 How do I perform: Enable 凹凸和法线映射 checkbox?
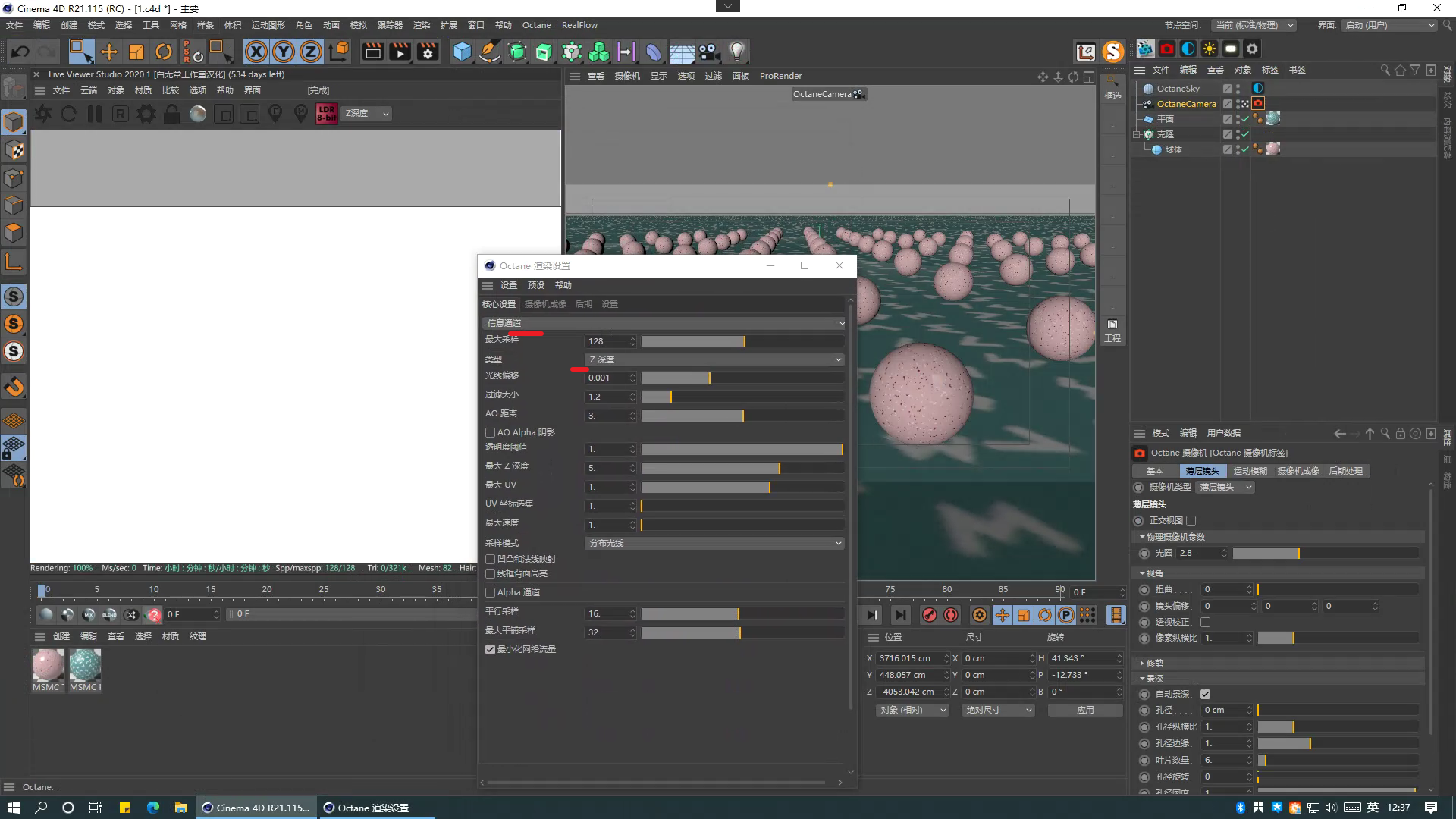click(x=490, y=559)
